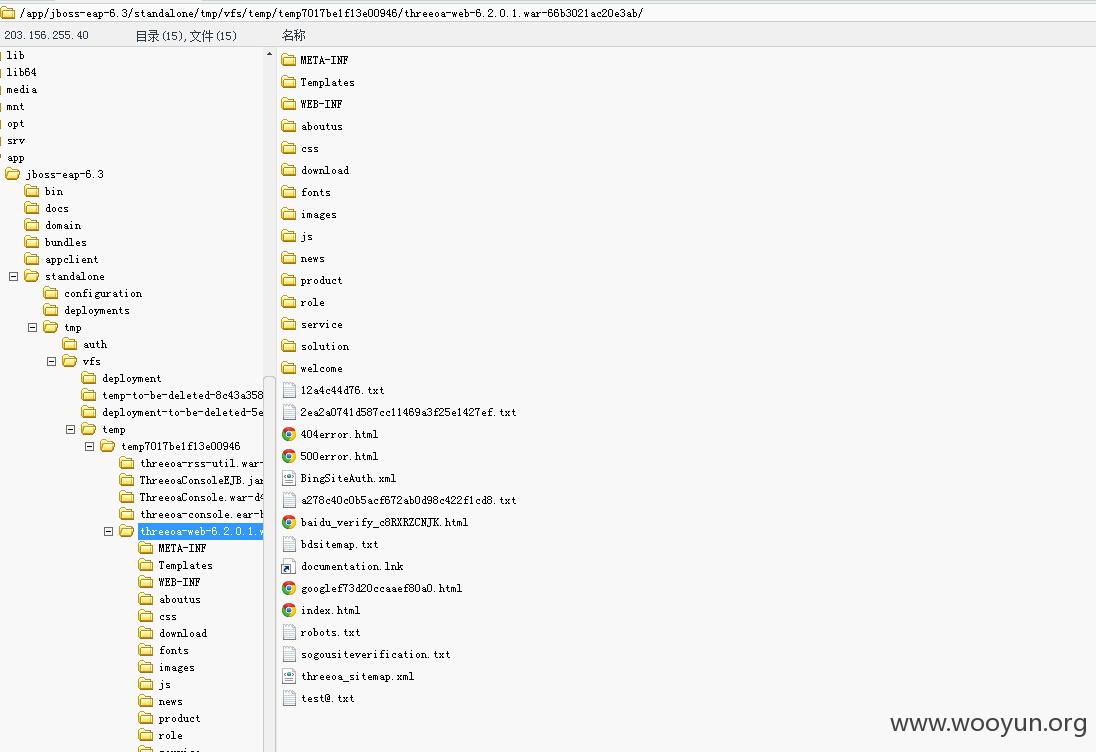Select bdsitemap.txt file name
Screen dimensions: 1096x752
tap(339, 544)
